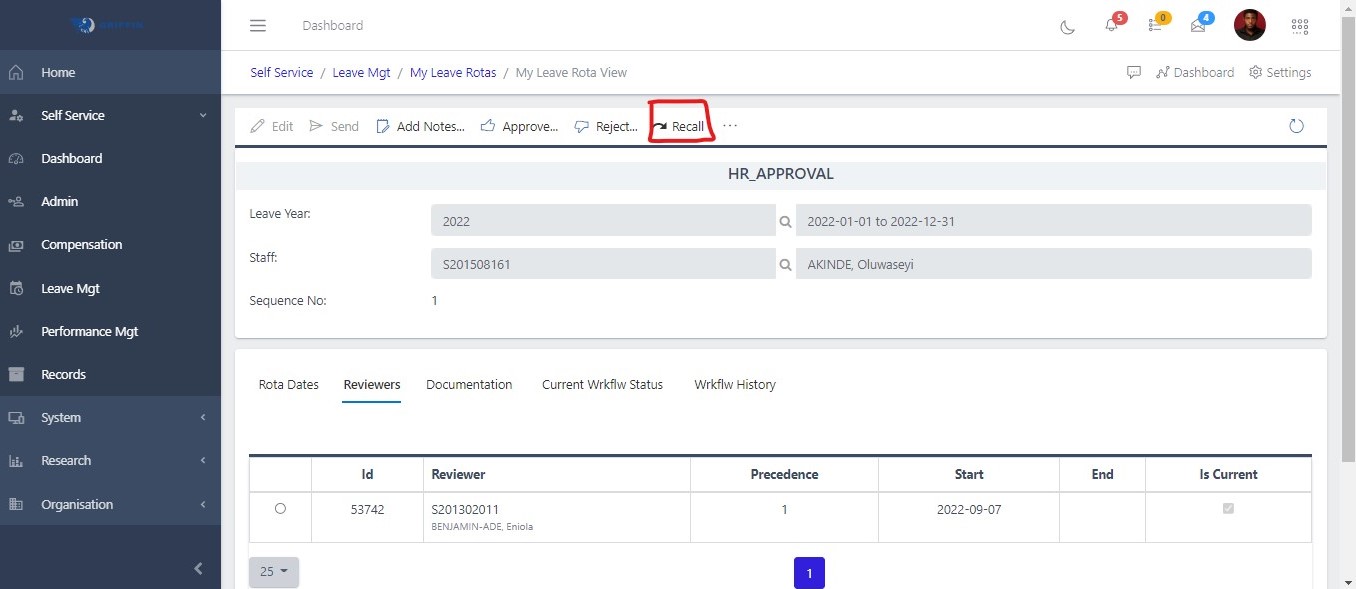The image size is (1356, 589).
Task: Click the Staff search magnifier field
Action: (x=786, y=264)
